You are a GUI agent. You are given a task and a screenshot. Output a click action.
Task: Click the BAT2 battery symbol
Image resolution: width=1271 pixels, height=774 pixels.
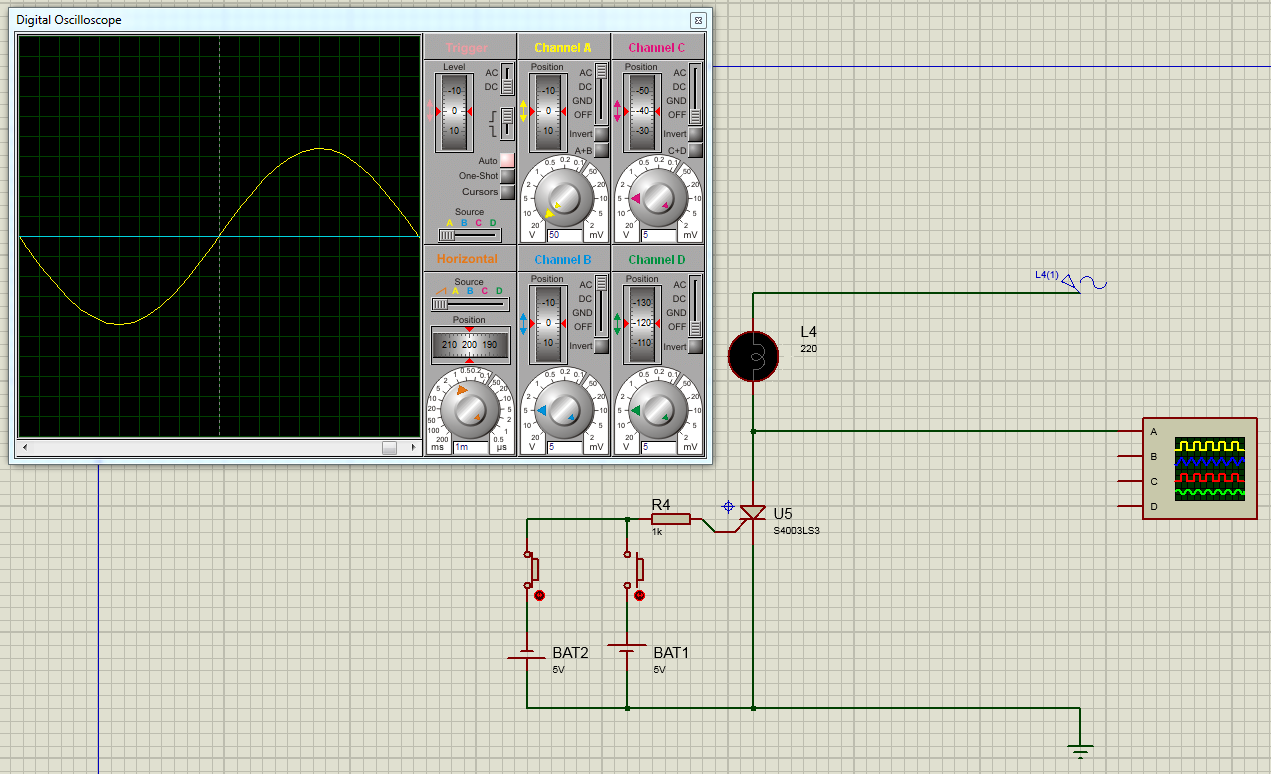527,656
